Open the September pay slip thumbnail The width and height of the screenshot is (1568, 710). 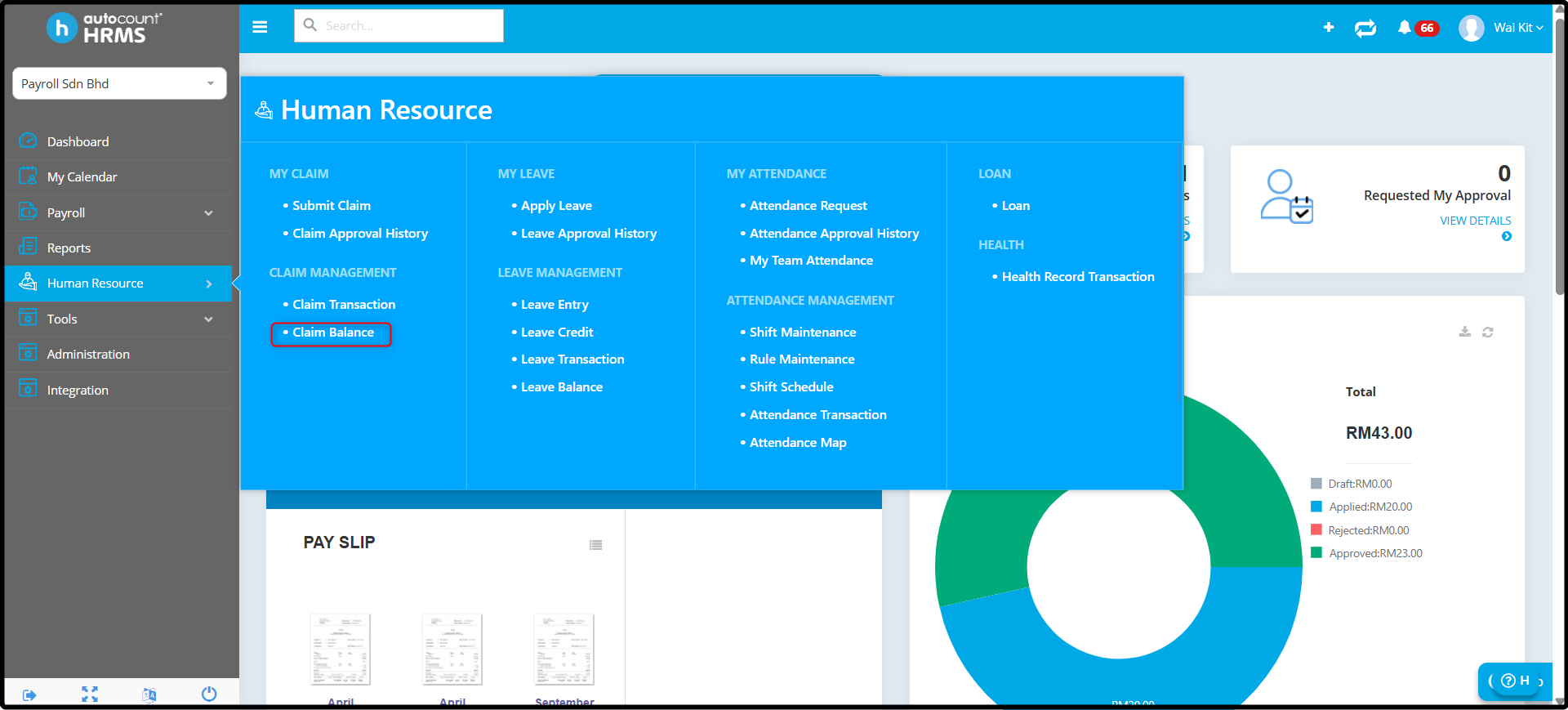point(564,650)
